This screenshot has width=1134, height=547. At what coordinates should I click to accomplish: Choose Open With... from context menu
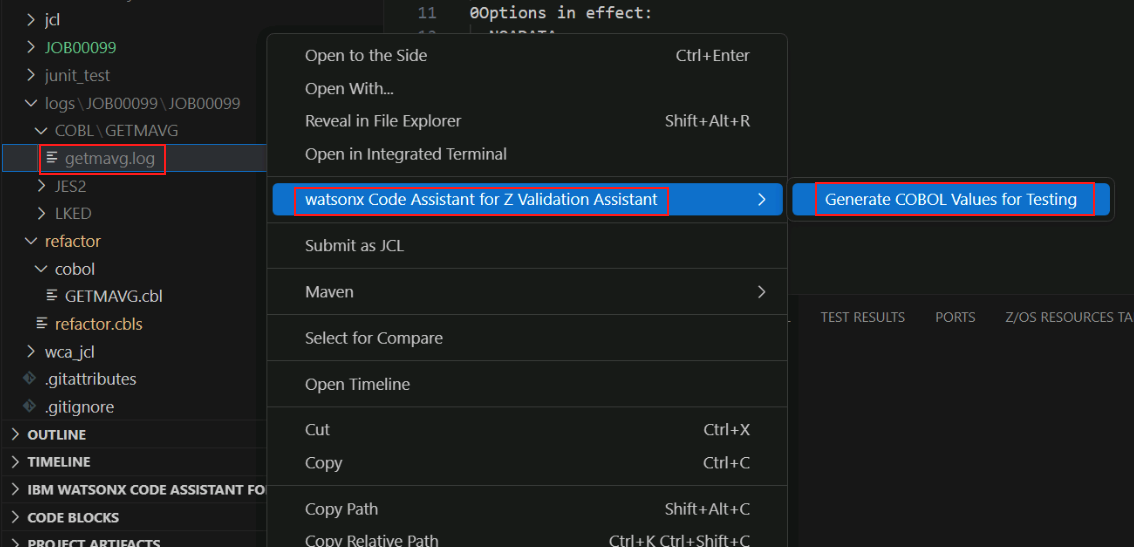pyautogui.click(x=527, y=88)
